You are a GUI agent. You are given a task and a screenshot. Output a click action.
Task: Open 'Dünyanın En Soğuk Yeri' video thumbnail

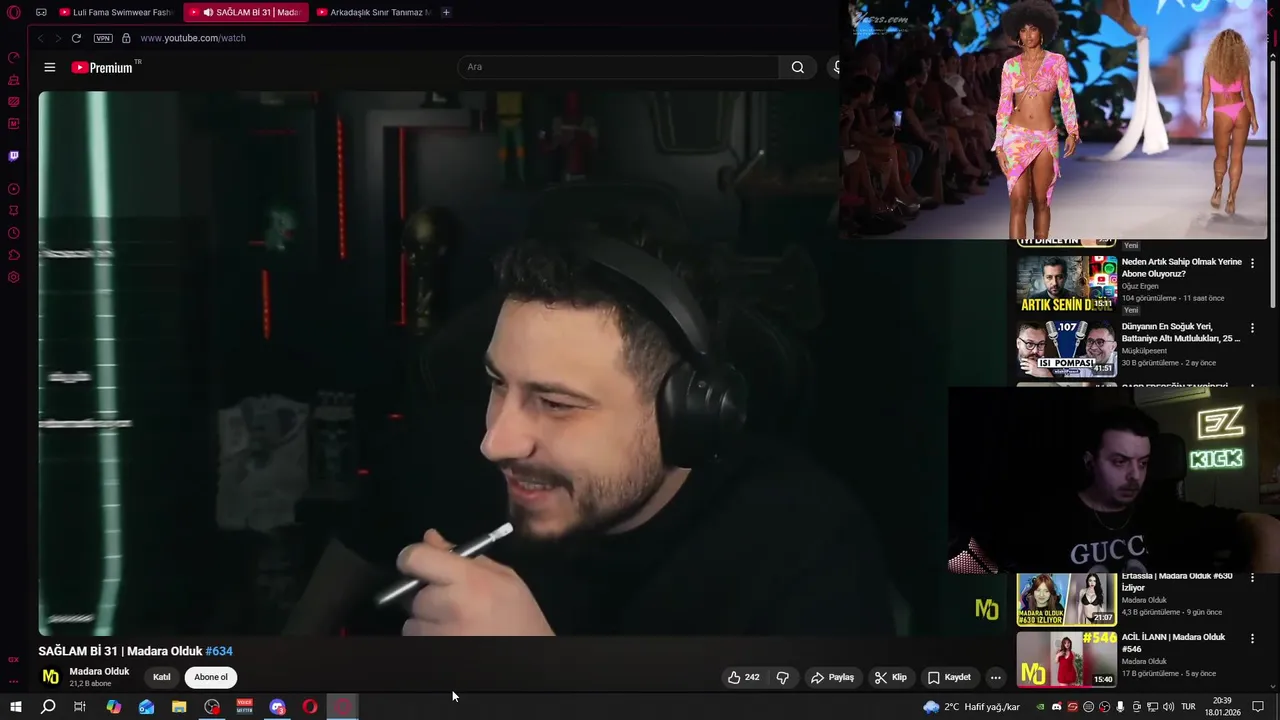point(1066,349)
